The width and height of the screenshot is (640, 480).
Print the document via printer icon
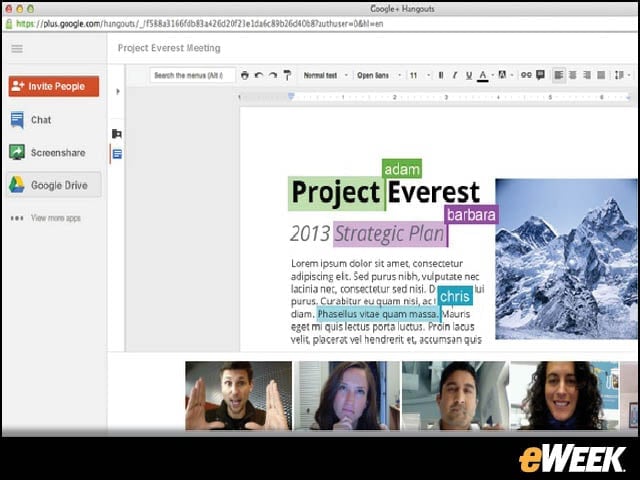(x=244, y=75)
